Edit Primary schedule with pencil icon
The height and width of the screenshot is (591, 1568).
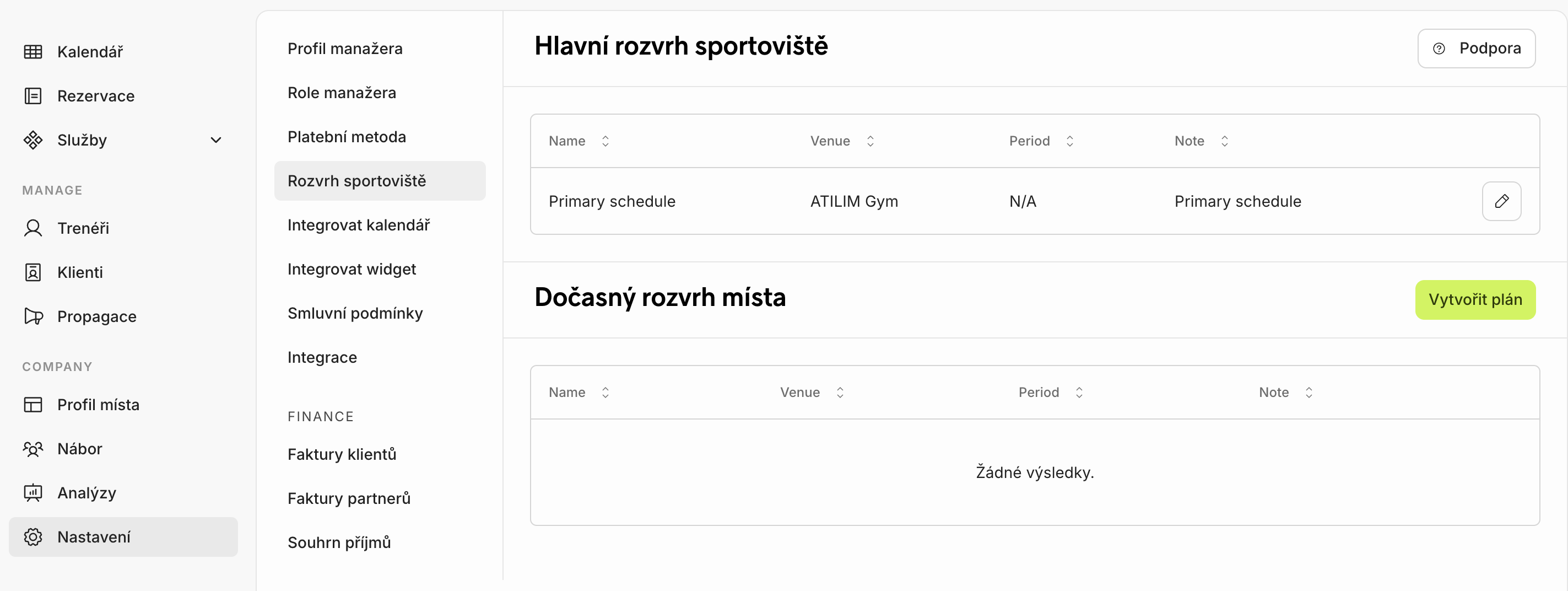pos(1501,201)
